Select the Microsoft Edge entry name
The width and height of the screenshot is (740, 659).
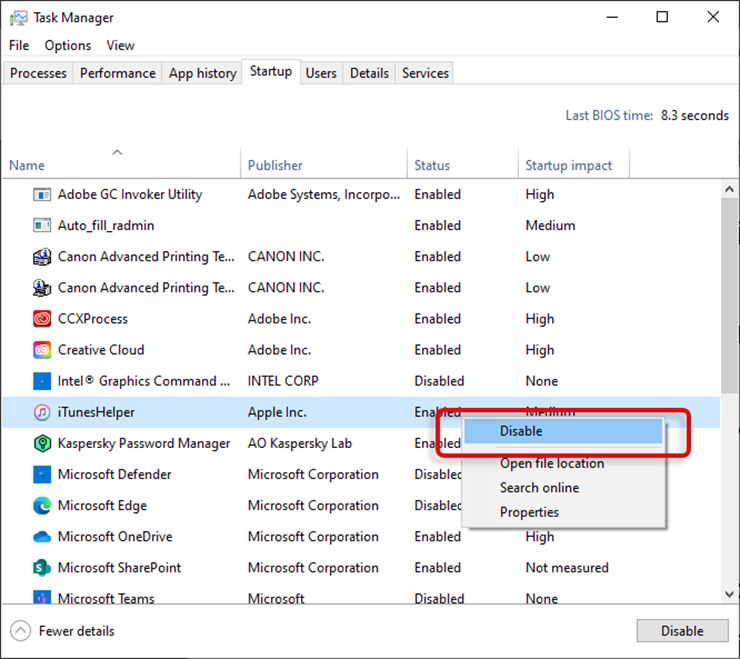[102, 506]
